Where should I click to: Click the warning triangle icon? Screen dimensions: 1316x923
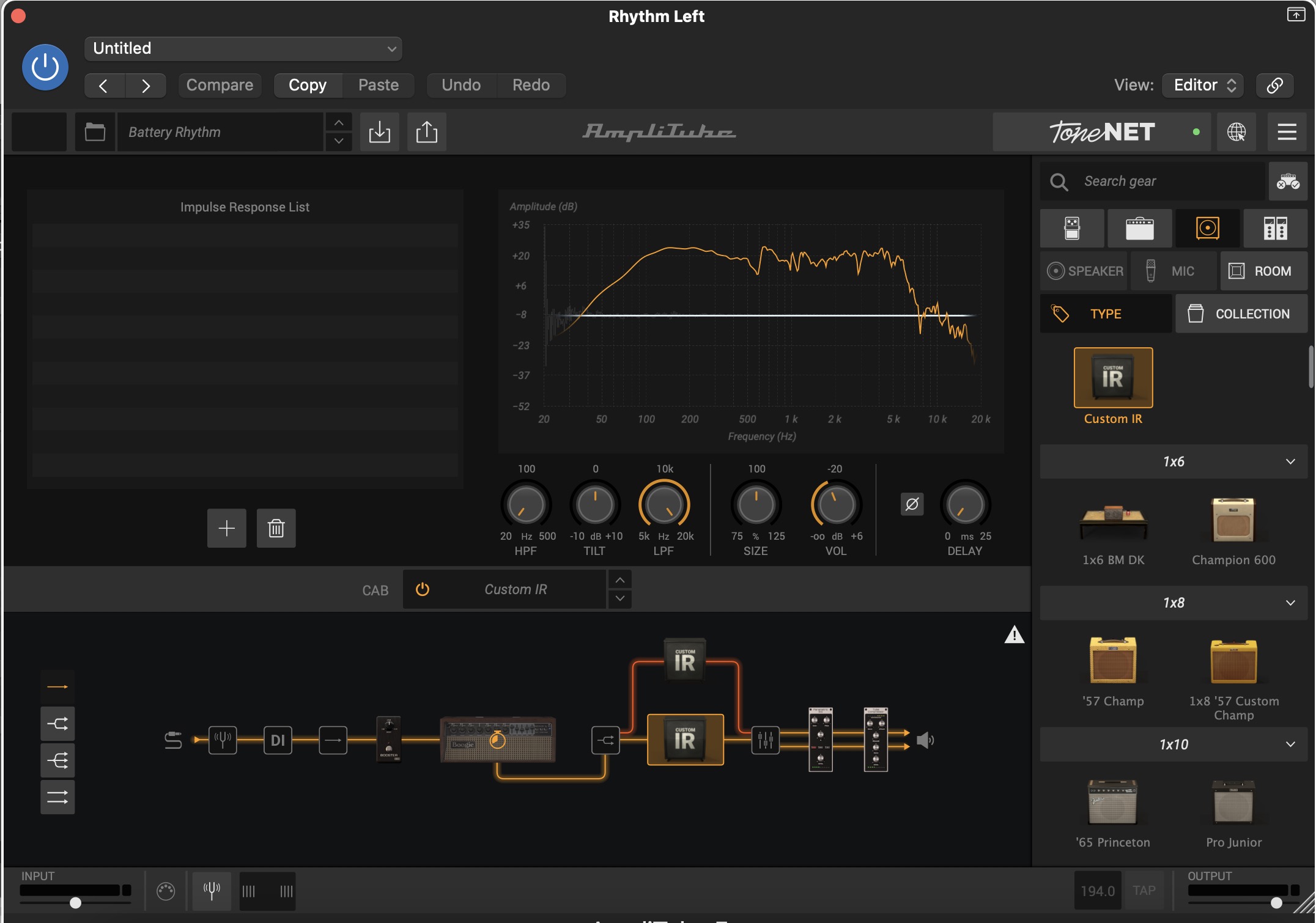[x=1014, y=635]
